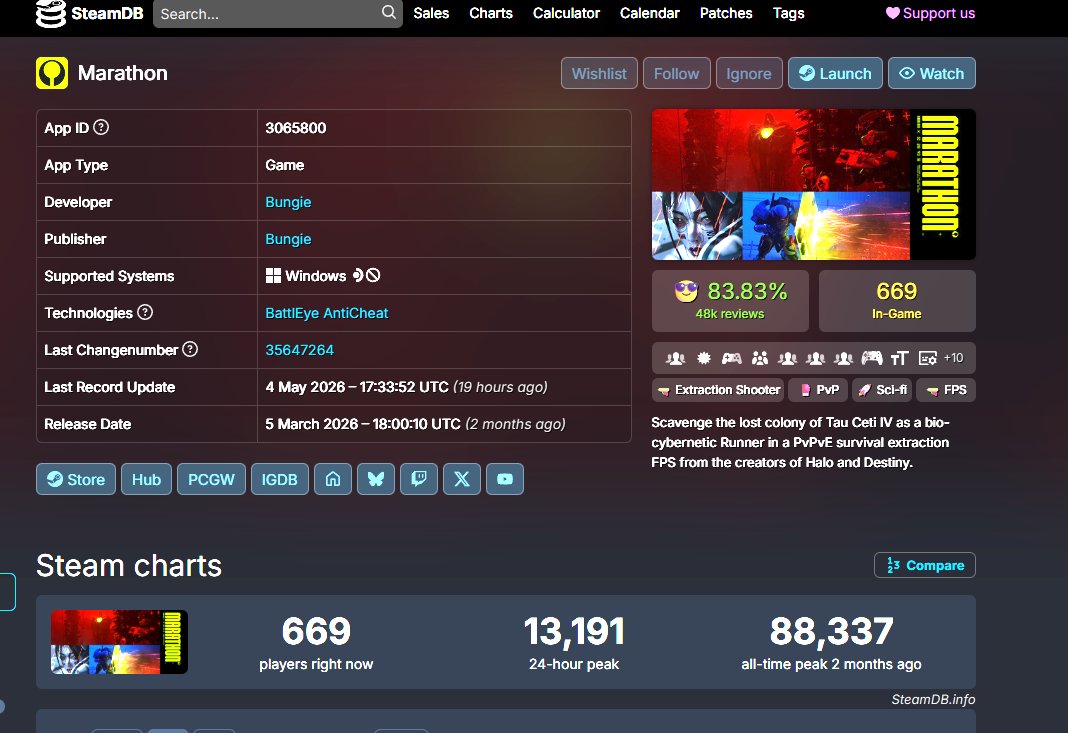Click the FPS tag

coord(946,390)
